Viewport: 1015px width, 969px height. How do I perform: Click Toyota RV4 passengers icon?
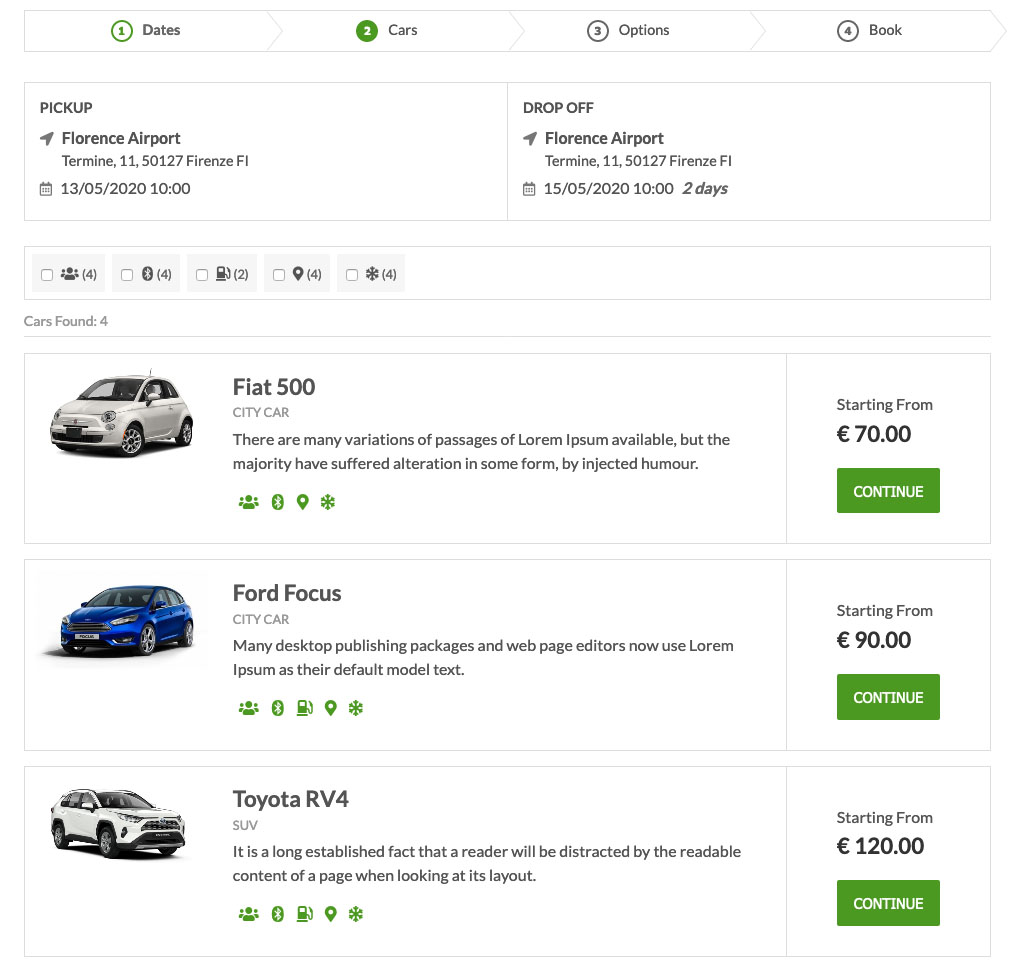(x=249, y=914)
